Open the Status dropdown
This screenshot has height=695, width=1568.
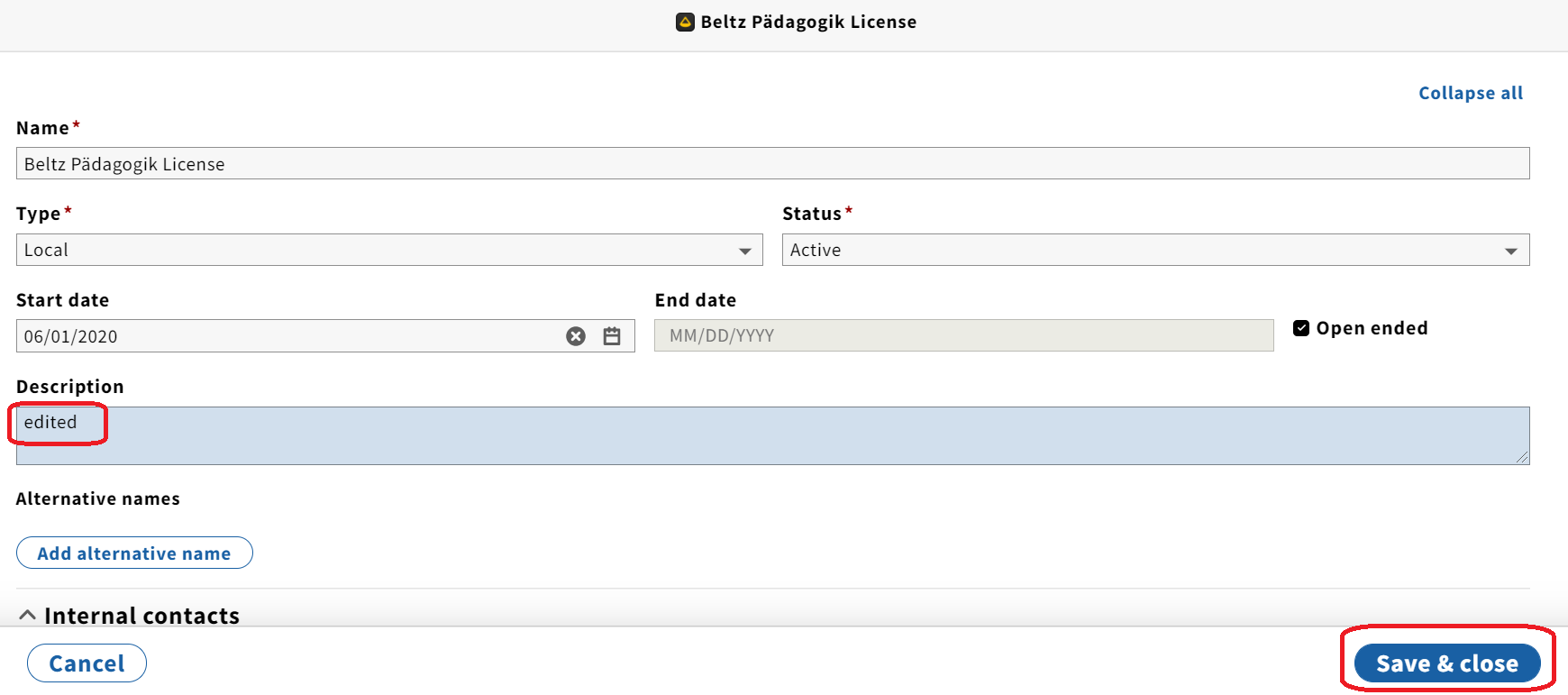[1155, 250]
